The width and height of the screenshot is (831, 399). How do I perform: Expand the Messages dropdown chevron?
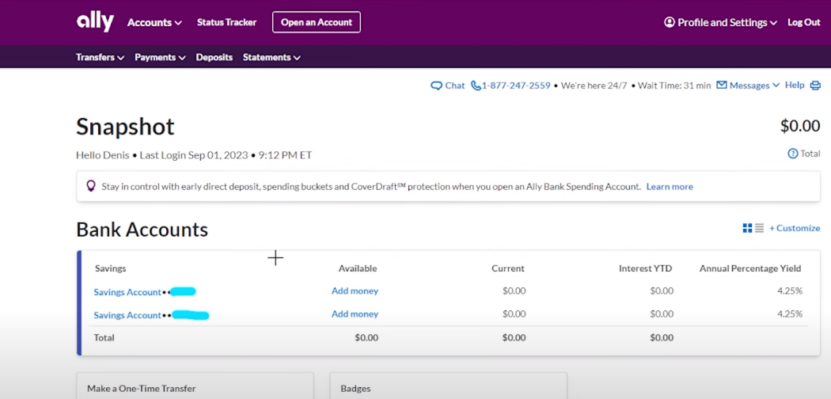tap(776, 85)
